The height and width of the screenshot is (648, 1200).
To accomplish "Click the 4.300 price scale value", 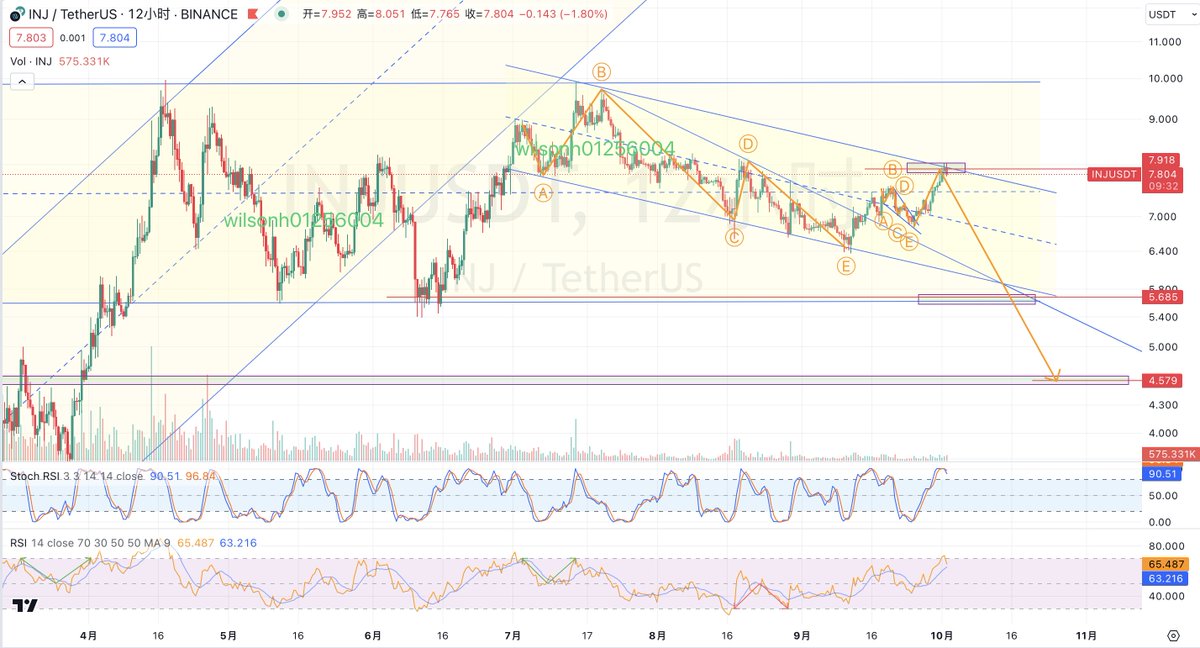I will coord(1164,405).
